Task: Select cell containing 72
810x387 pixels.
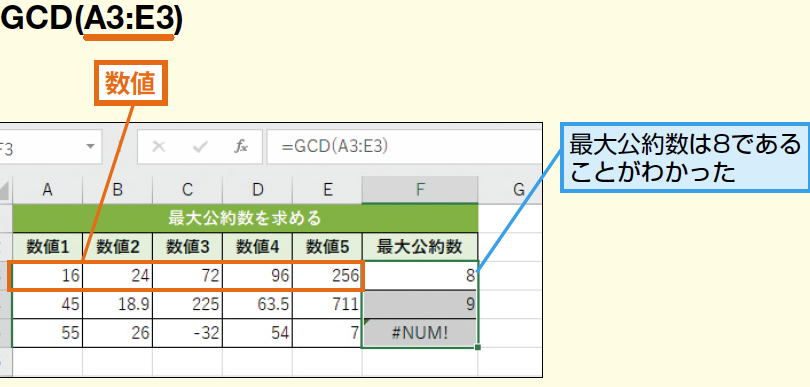Action: (x=187, y=276)
